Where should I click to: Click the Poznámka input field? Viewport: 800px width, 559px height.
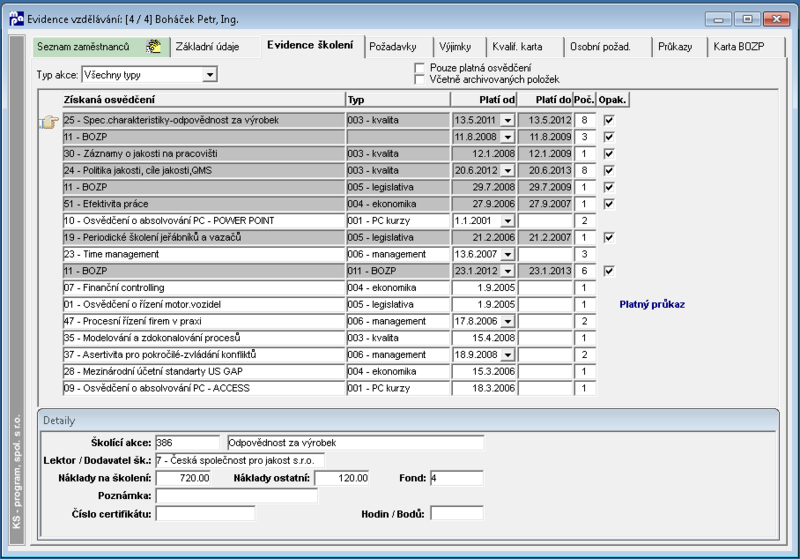(x=236, y=496)
